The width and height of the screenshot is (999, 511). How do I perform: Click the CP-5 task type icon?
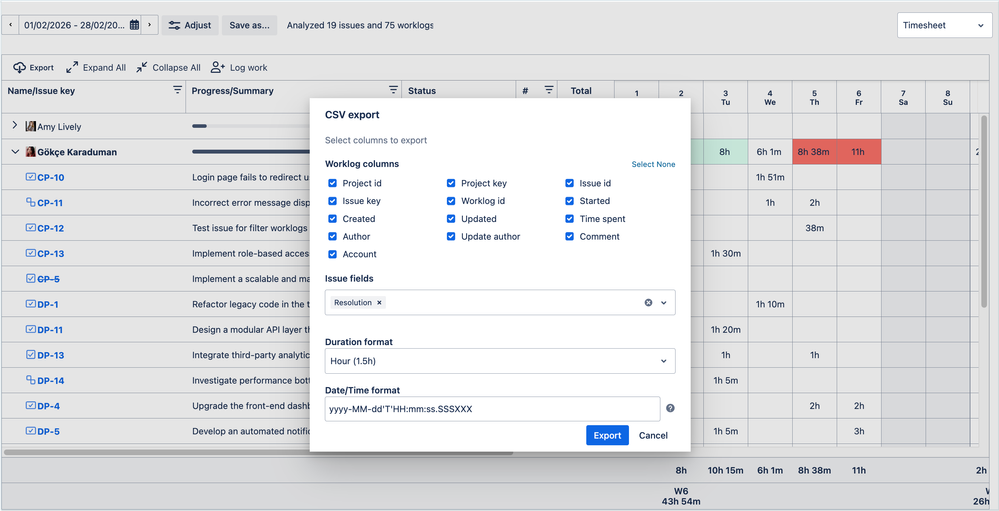coord(30,278)
